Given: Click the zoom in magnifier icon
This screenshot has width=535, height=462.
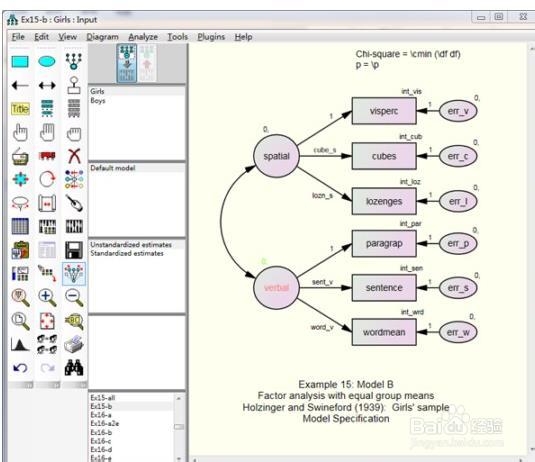Looking at the screenshot, I should [x=47, y=297].
